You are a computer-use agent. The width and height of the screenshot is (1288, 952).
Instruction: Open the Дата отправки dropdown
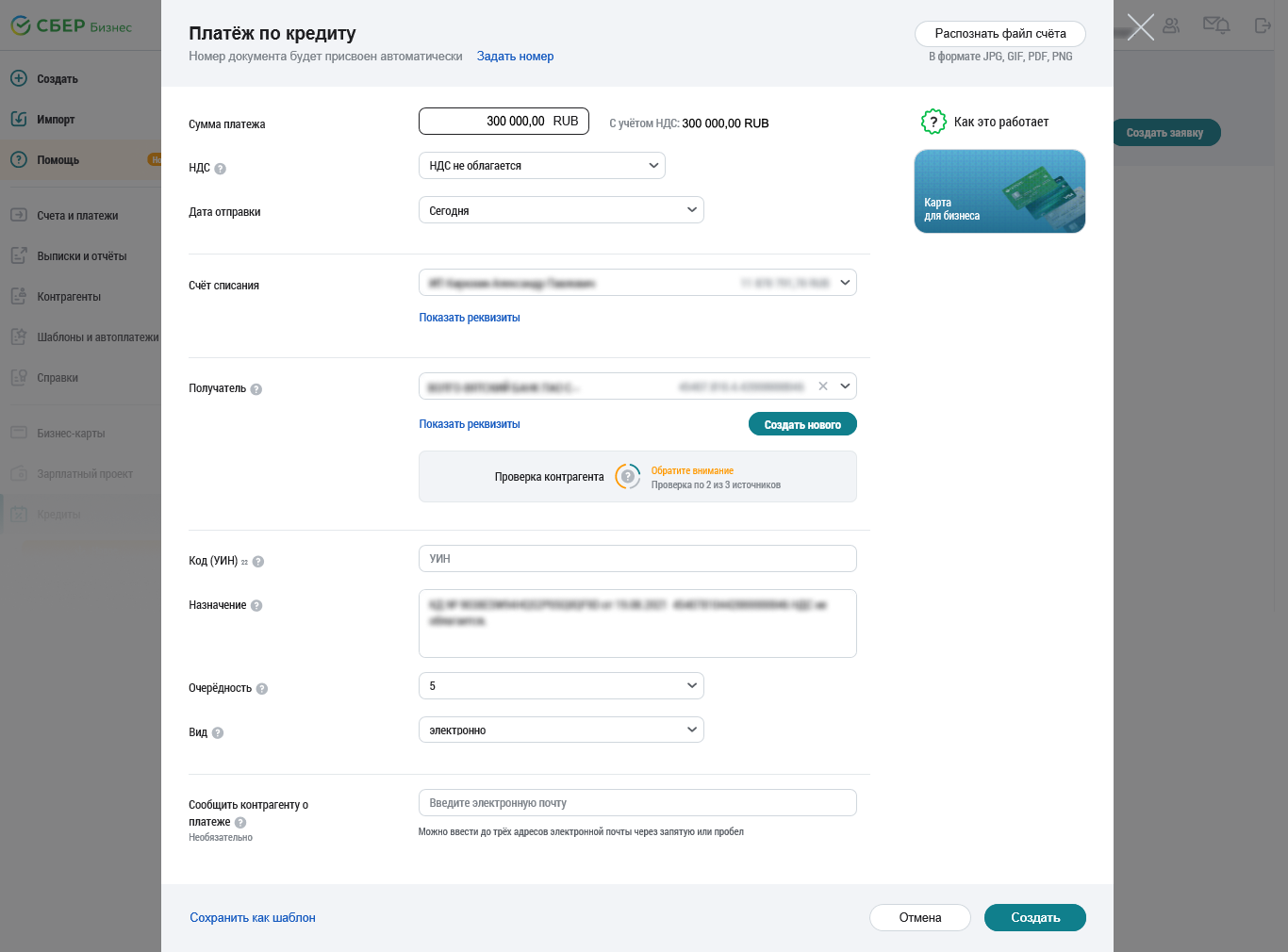click(560, 210)
